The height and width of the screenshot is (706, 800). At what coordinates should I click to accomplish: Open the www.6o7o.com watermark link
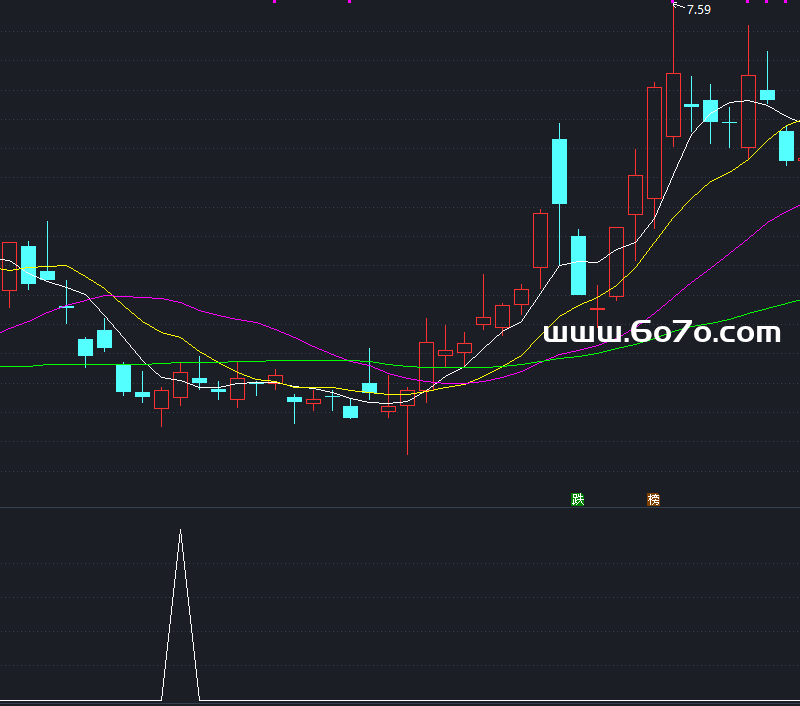[661, 333]
